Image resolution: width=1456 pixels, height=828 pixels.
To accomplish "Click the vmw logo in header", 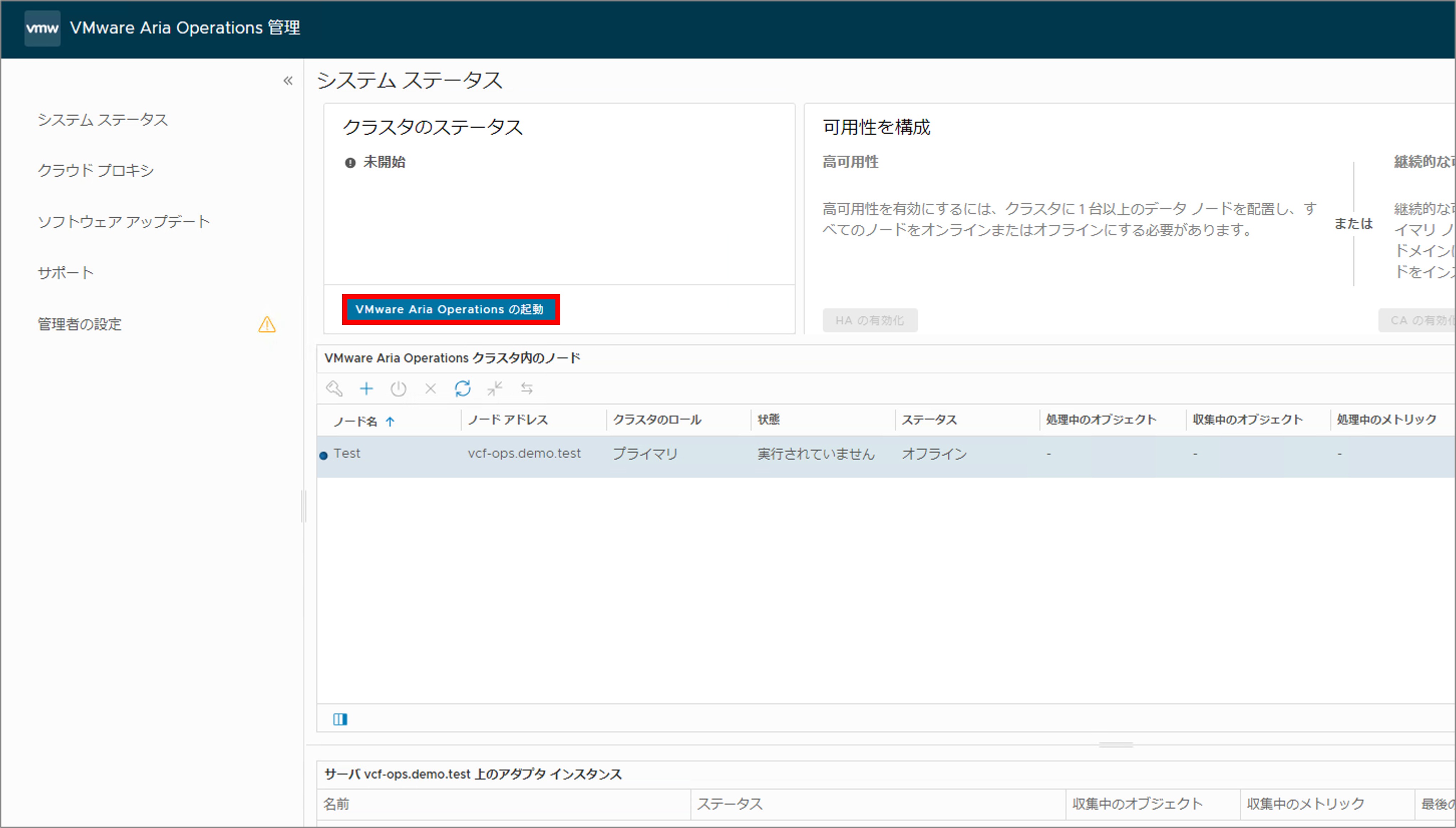I will click(x=42, y=28).
